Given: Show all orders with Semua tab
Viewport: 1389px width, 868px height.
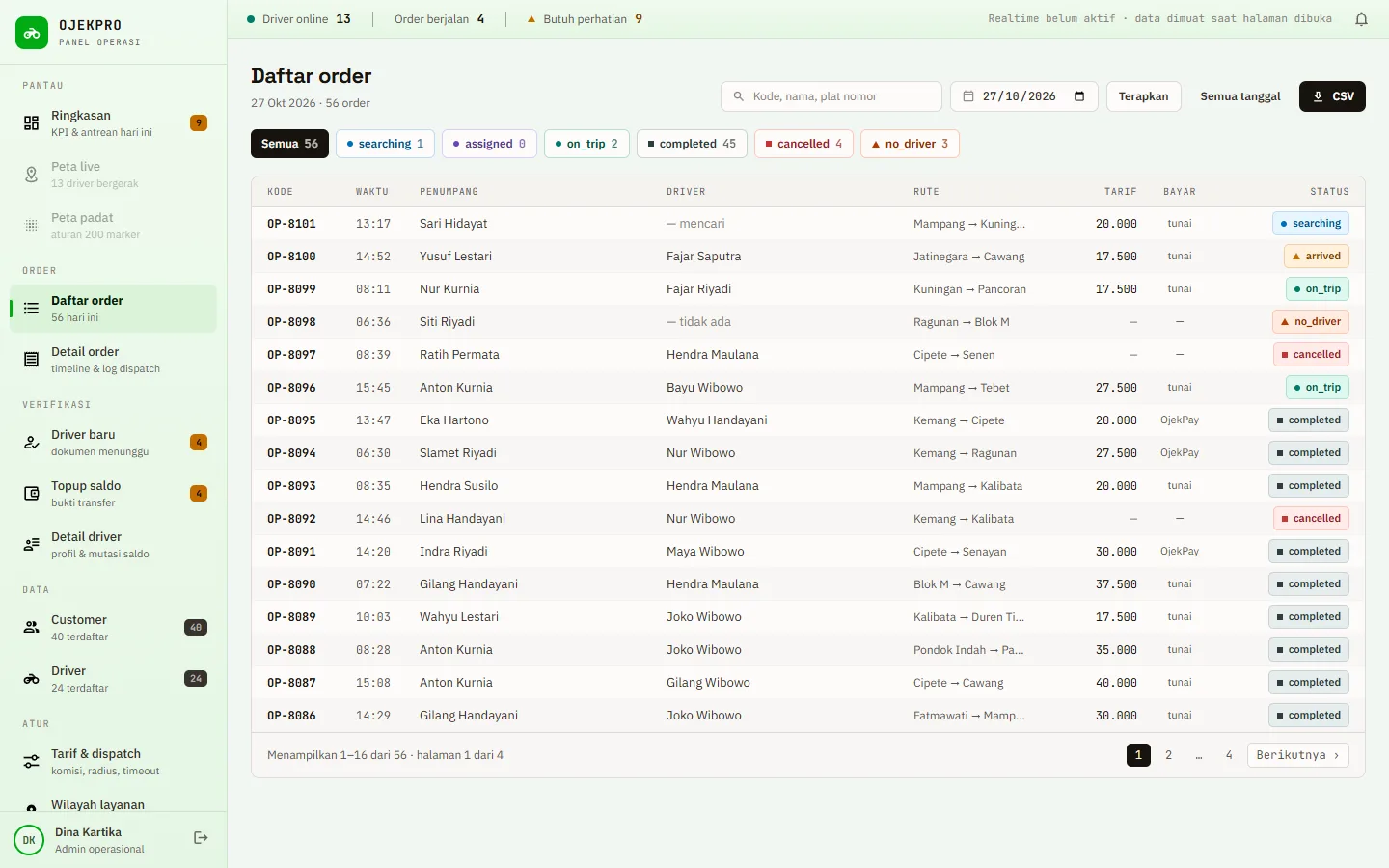Looking at the screenshot, I should 289,144.
